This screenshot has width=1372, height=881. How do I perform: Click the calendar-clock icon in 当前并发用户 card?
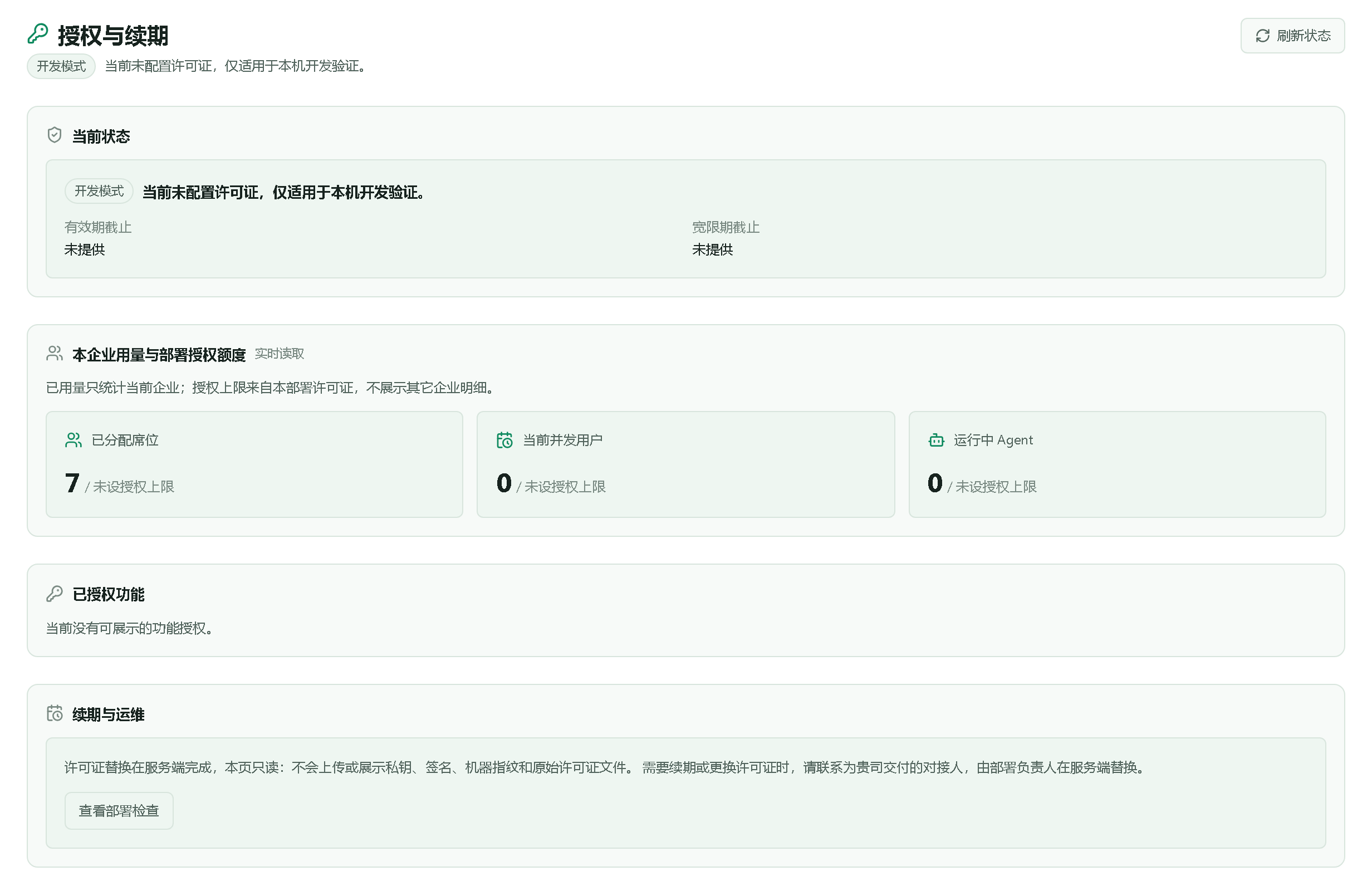coord(504,440)
